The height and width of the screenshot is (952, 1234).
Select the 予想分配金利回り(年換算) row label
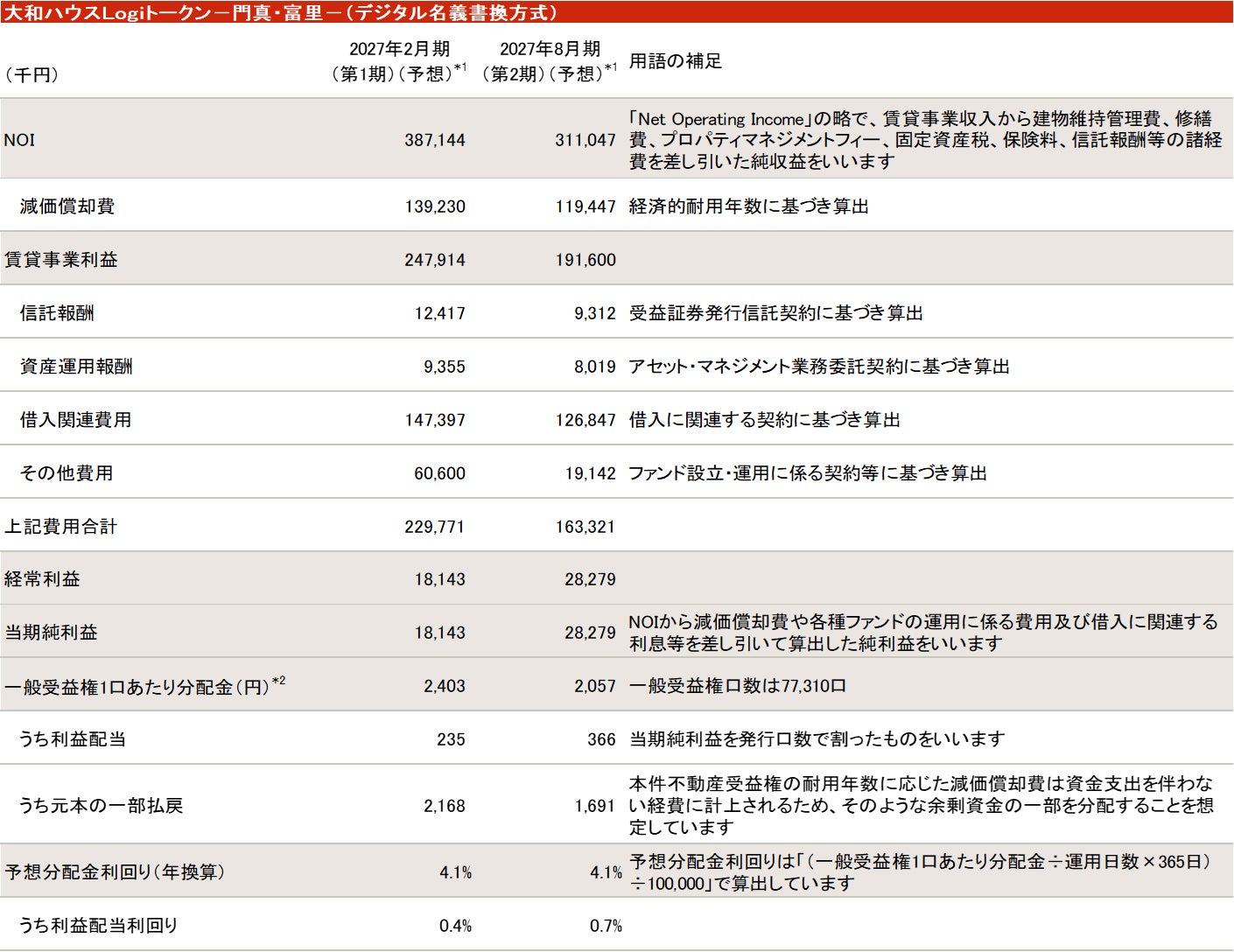[116, 872]
